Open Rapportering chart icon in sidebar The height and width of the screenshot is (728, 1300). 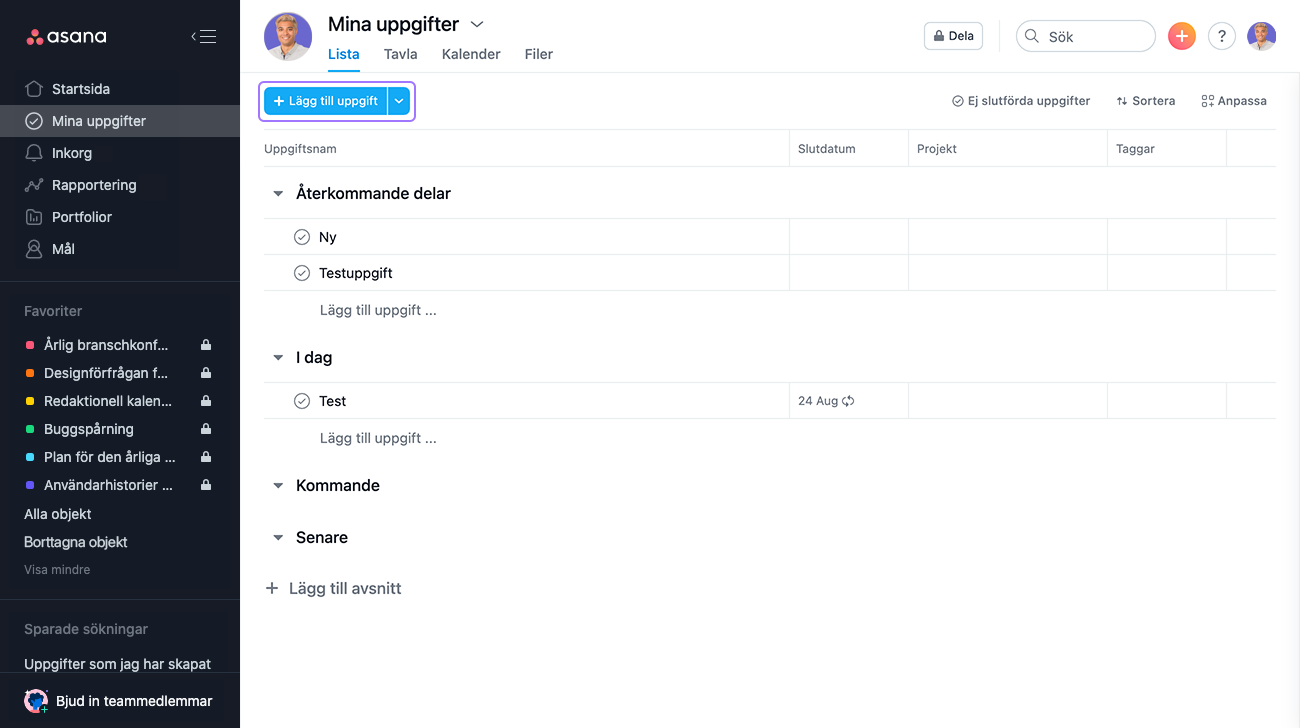pyautogui.click(x=34, y=185)
